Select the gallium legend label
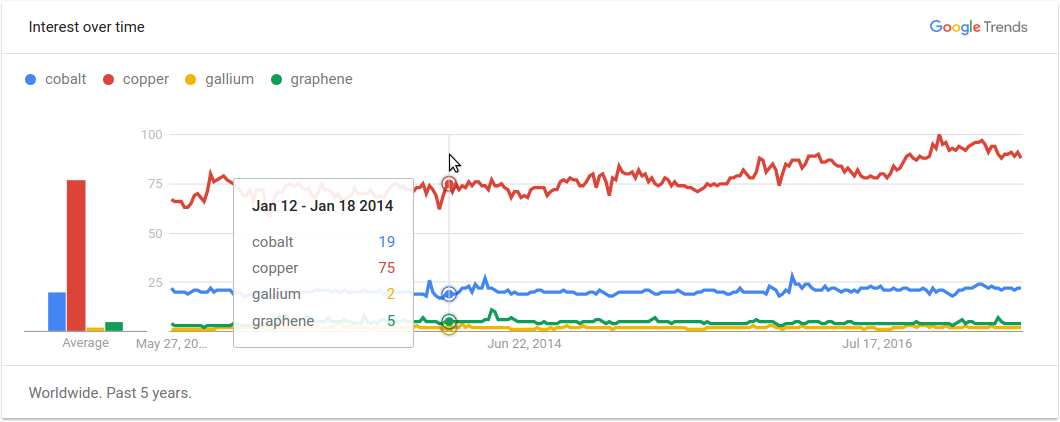This screenshot has height=422, width=1060. click(x=229, y=79)
